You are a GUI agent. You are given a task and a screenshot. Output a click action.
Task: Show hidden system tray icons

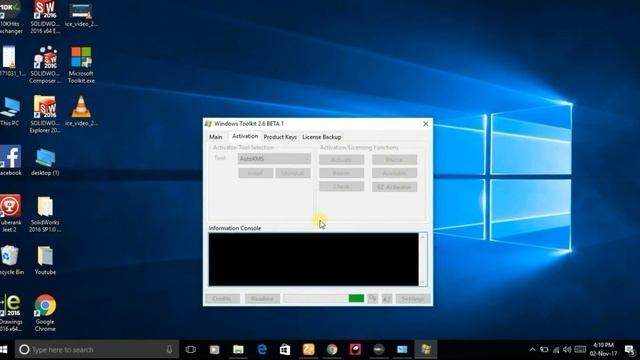tap(532, 349)
